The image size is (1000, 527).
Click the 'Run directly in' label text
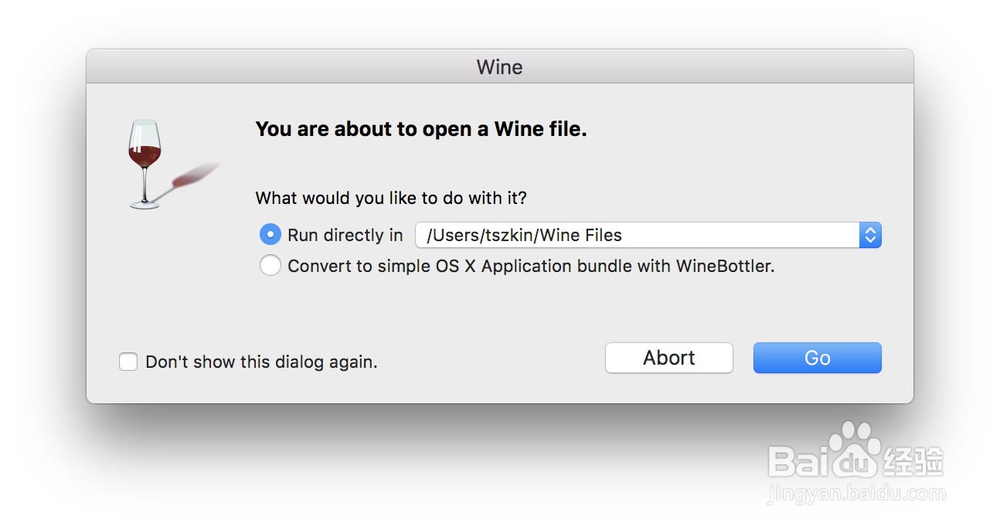[345, 235]
